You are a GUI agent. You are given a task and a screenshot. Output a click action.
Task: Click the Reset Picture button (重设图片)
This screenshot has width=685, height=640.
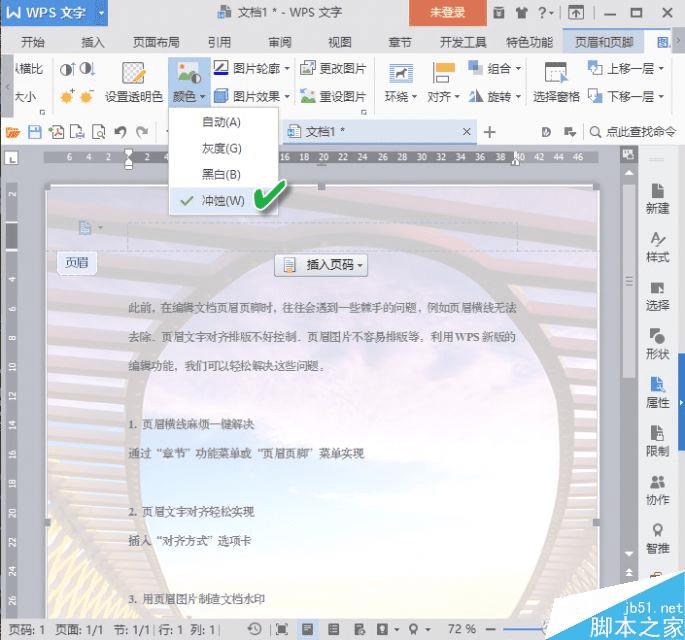coord(333,96)
